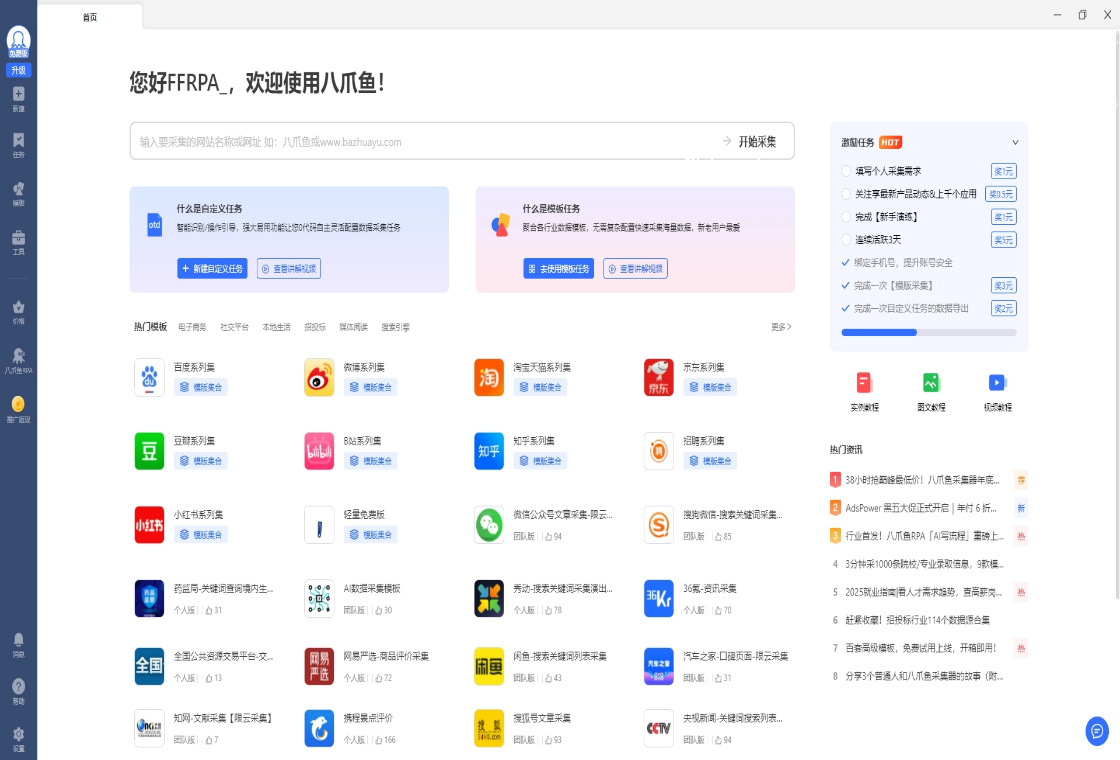Expand 更多 templates arrow
This screenshot has width=1120, height=760.
coord(781,327)
